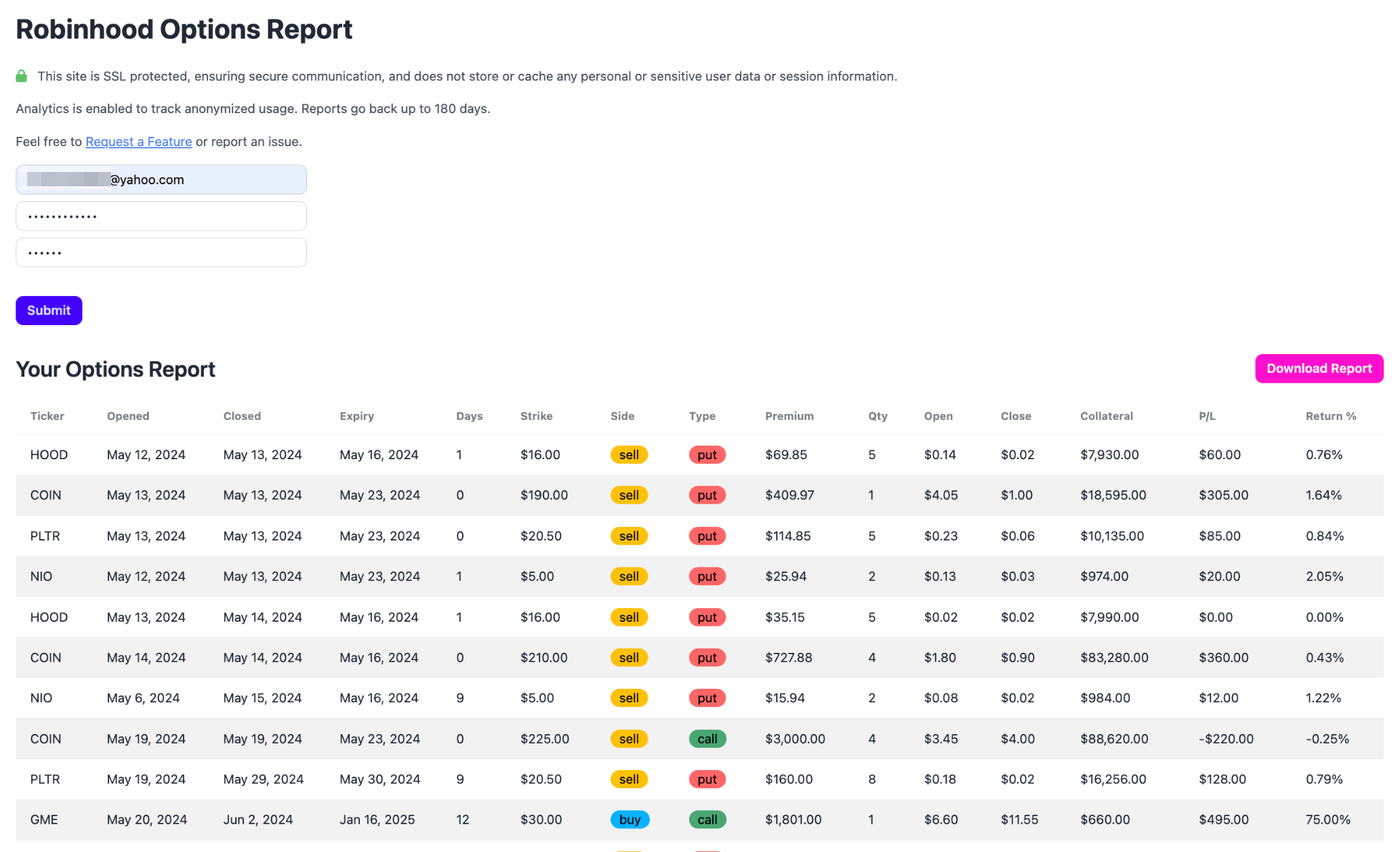Click the $16,256.00 collateral value
Image resolution: width=1400 pixels, height=852 pixels.
[x=1113, y=779]
